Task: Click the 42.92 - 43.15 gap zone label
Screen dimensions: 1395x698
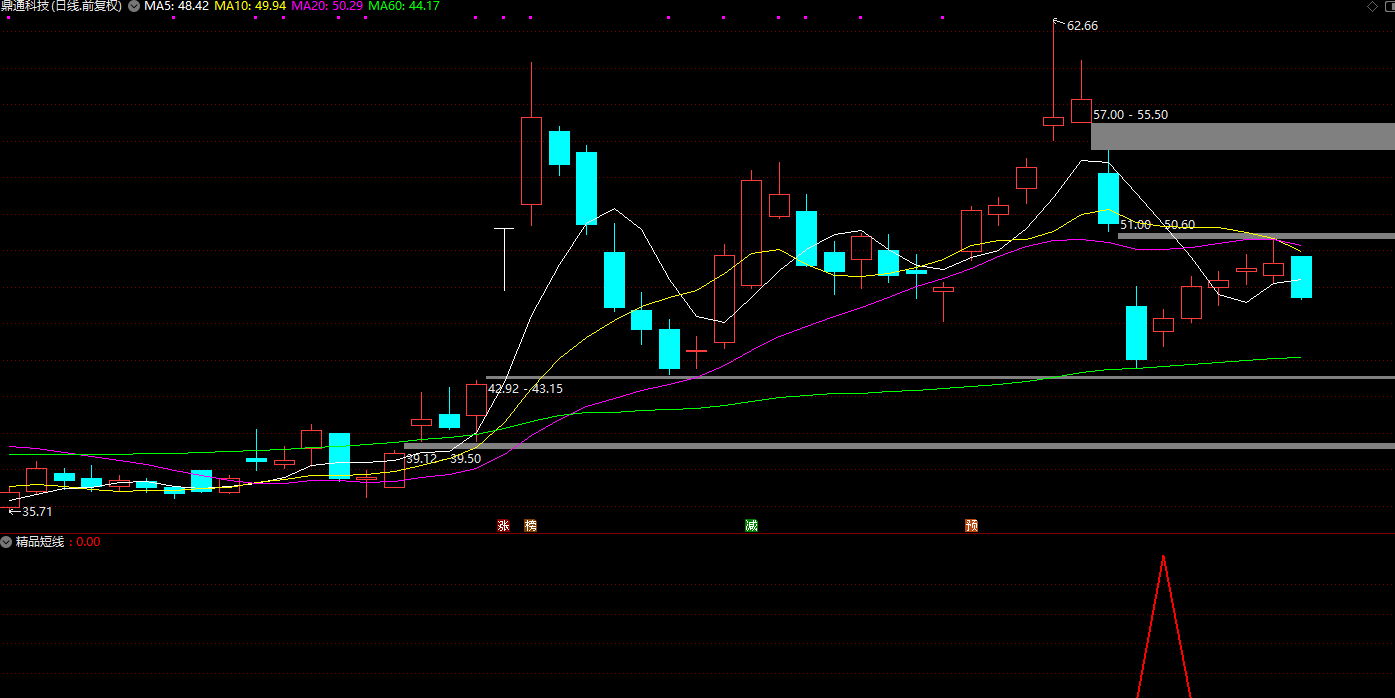Action: pos(525,389)
